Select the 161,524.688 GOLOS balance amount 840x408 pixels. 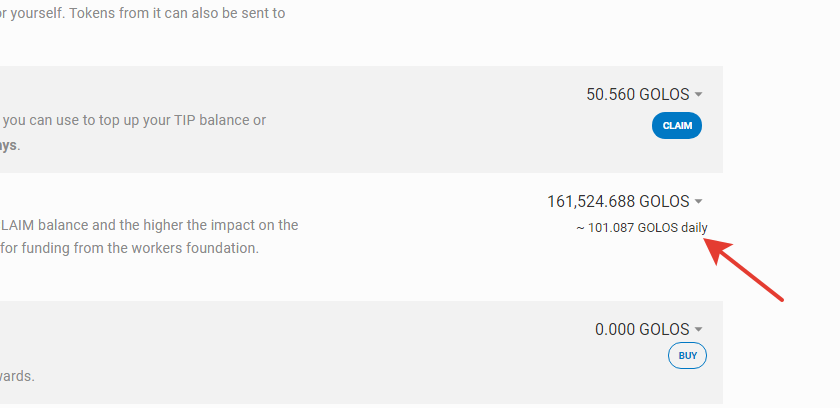point(618,201)
